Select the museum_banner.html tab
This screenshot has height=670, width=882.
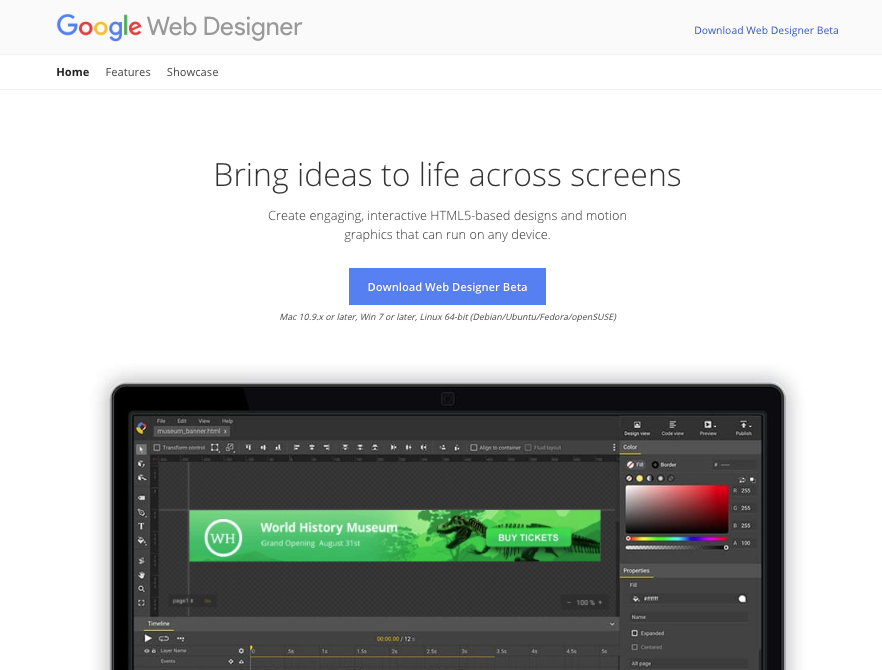click(x=187, y=430)
